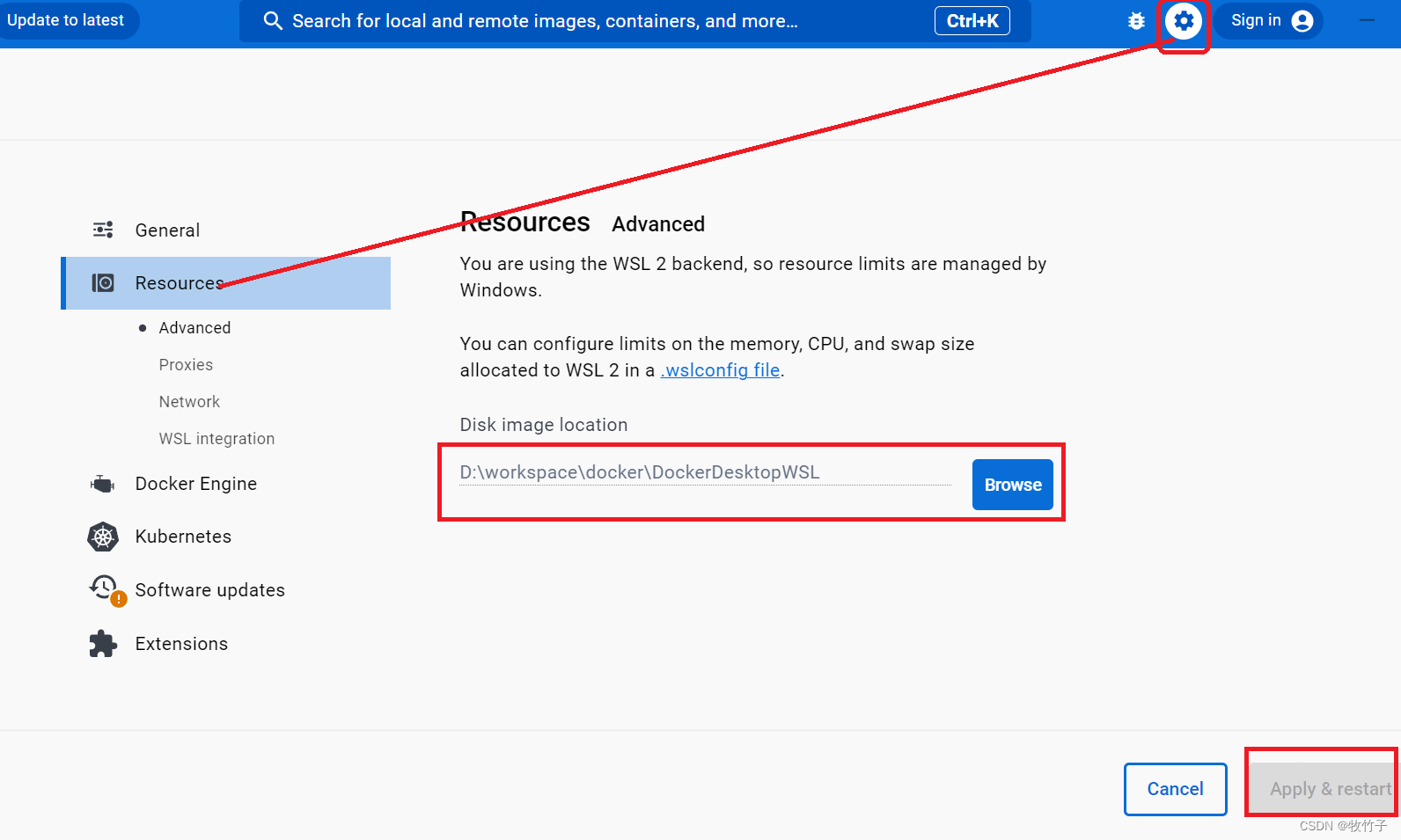Select the Proxies sub-item
The width and height of the screenshot is (1401, 840).
tap(186, 365)
